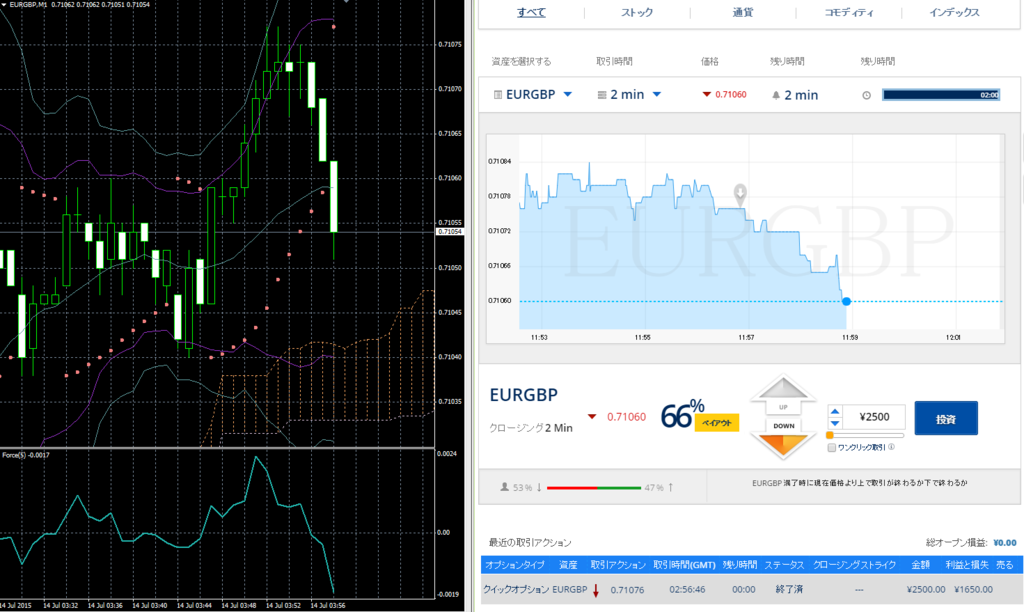Click the blue current price dot on chart
Screen dimensions: 1024x612
(846, 301)
